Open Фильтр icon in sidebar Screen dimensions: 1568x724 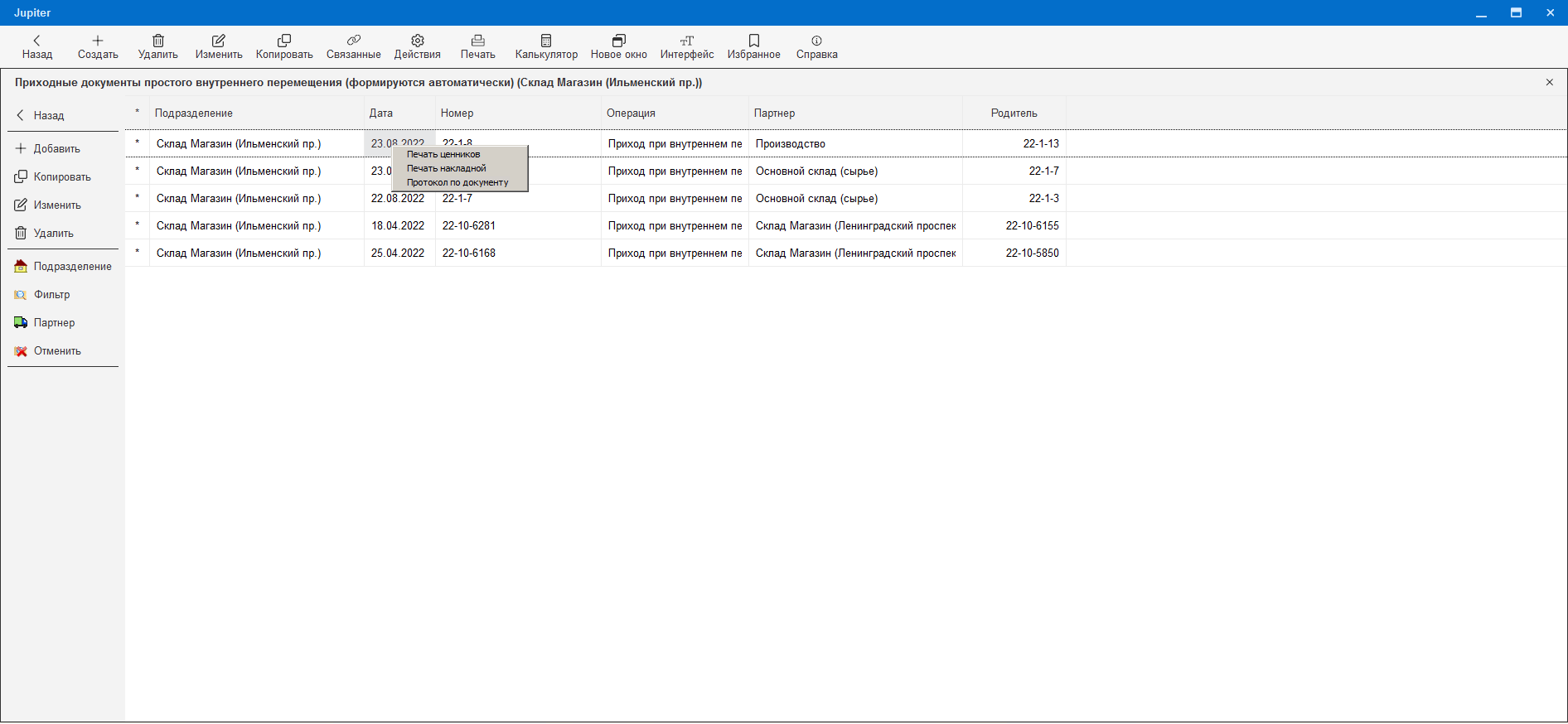(x=21, y=295)
